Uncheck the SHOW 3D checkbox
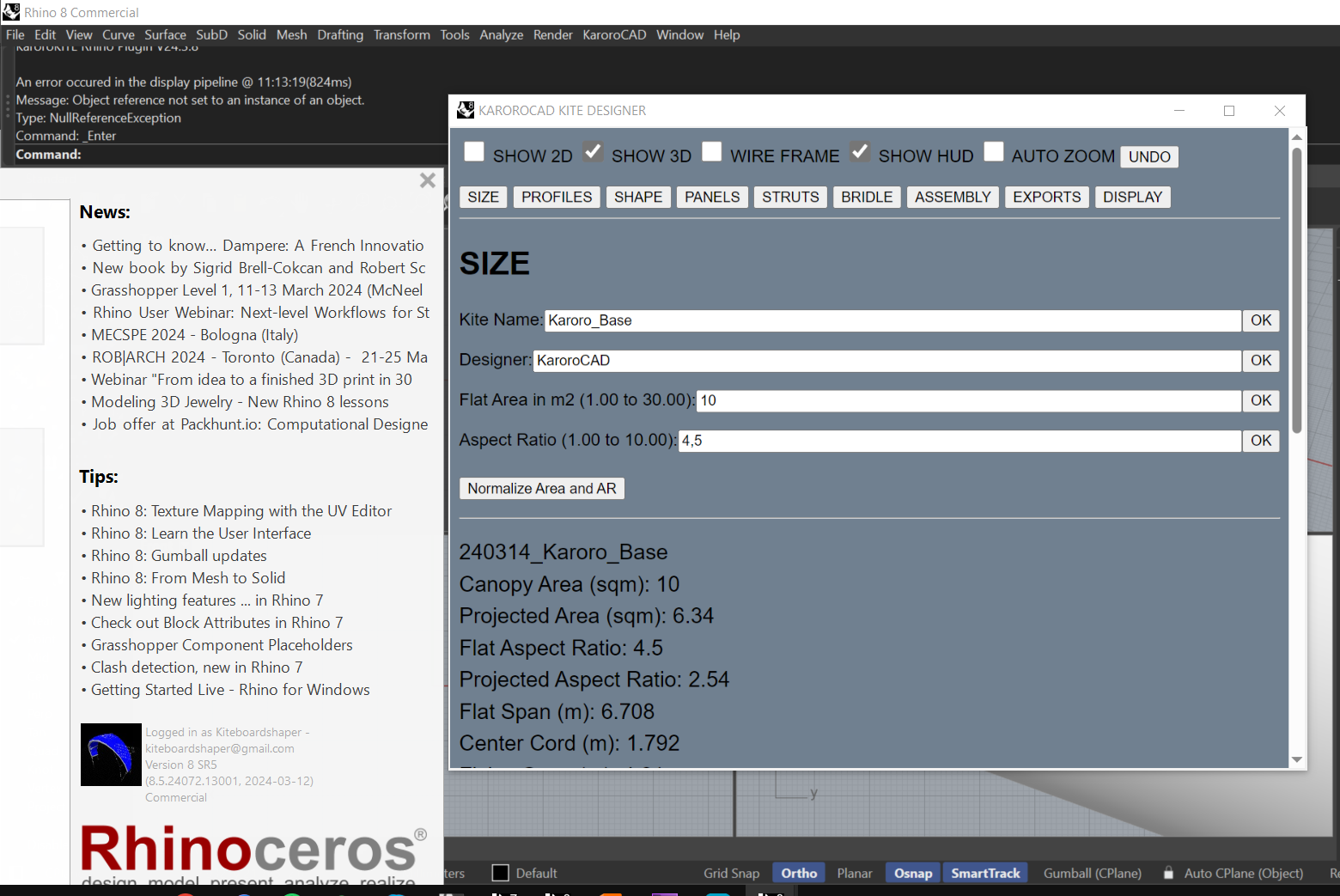The image size is (1340, 896). tap(593, 152)
